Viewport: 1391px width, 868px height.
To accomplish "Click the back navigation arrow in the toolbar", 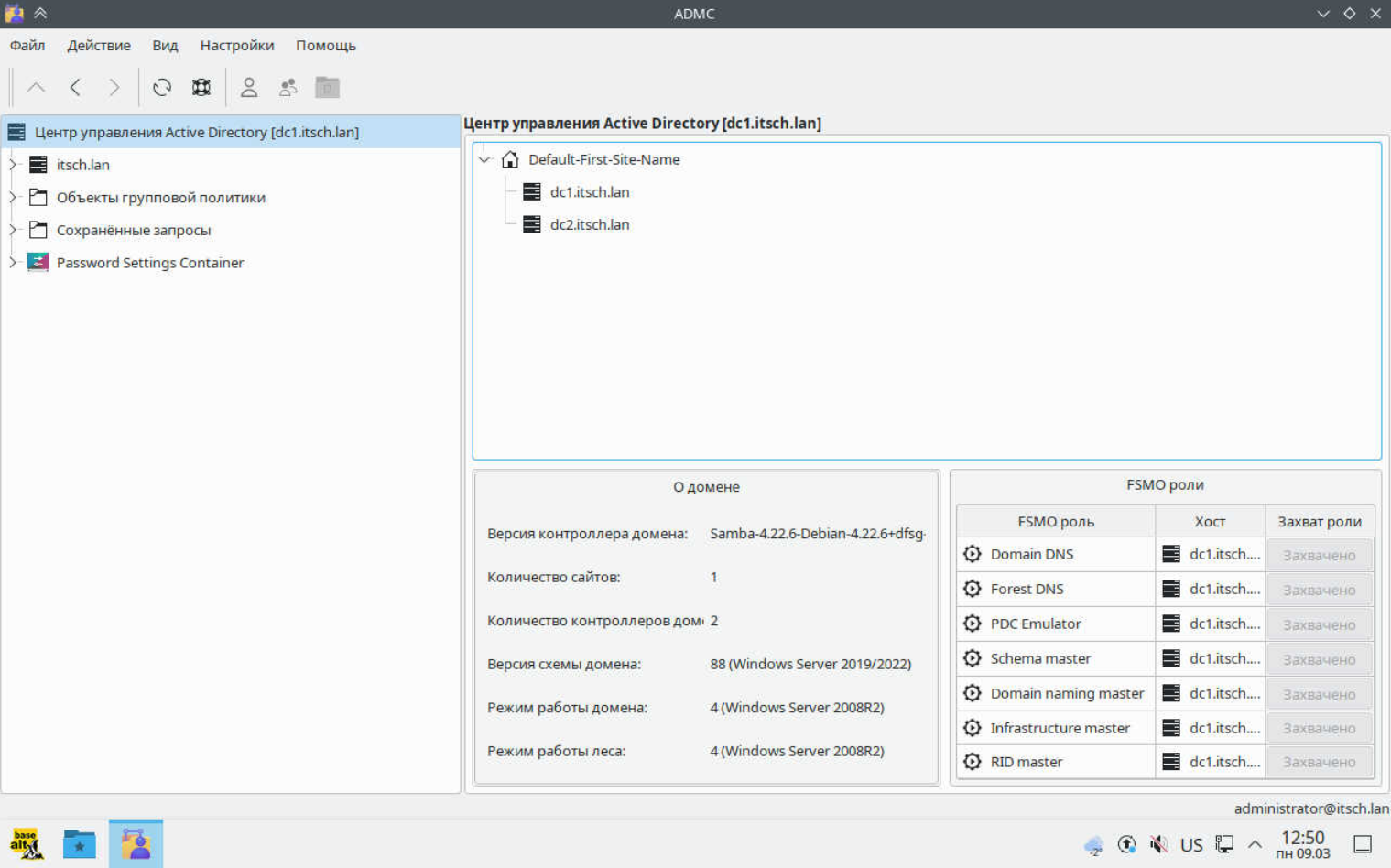I will coord(75,88).
